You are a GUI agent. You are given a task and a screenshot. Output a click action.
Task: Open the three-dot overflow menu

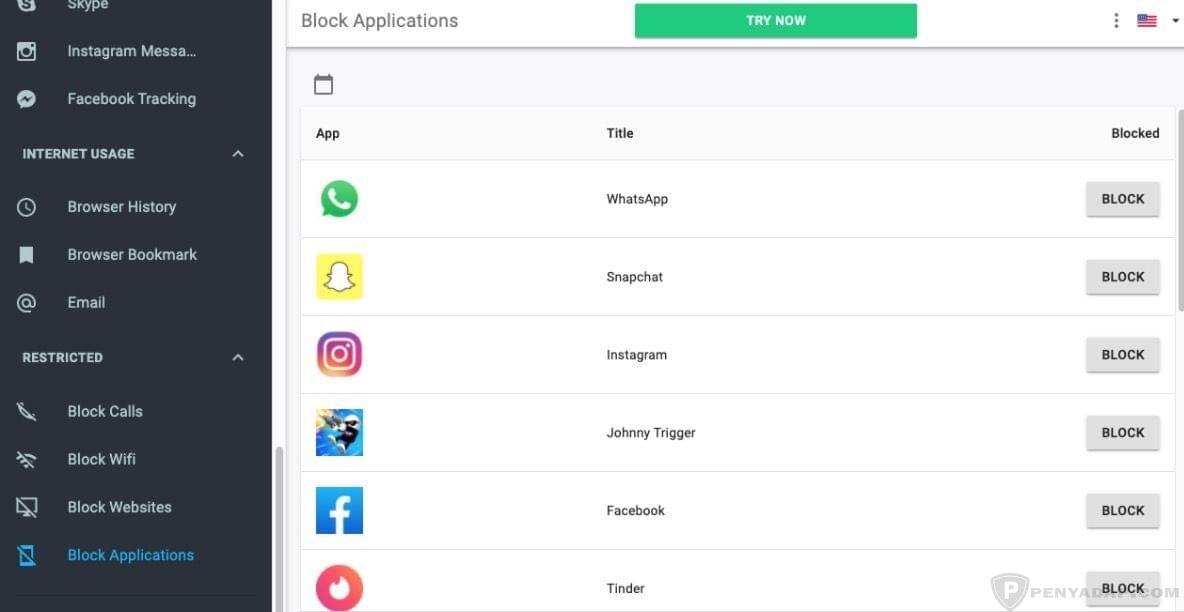click(1116, 19)
